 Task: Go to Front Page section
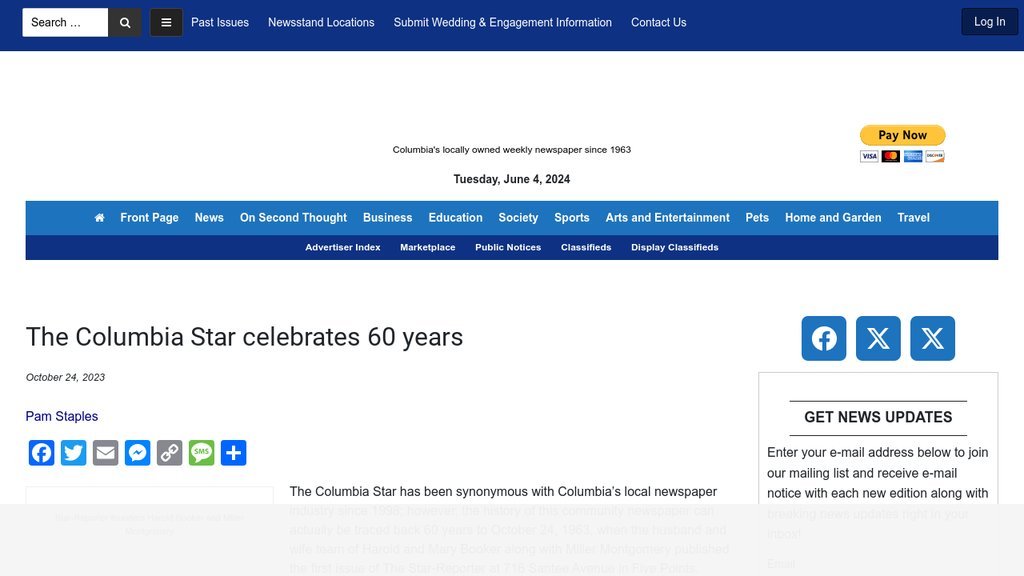[x=150, y=217]
